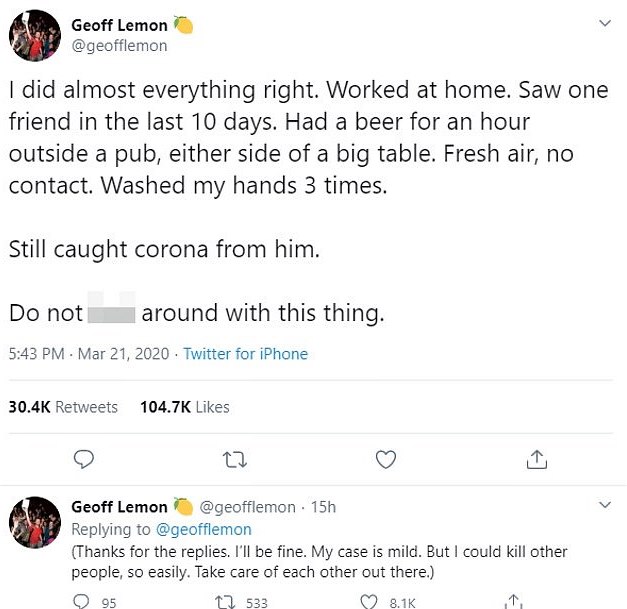This screenshot has height=609, width=627.
Task: Retweet the follow-up tweet with 533 retweets
Action: pyautogui.click(x=226, y=602)
